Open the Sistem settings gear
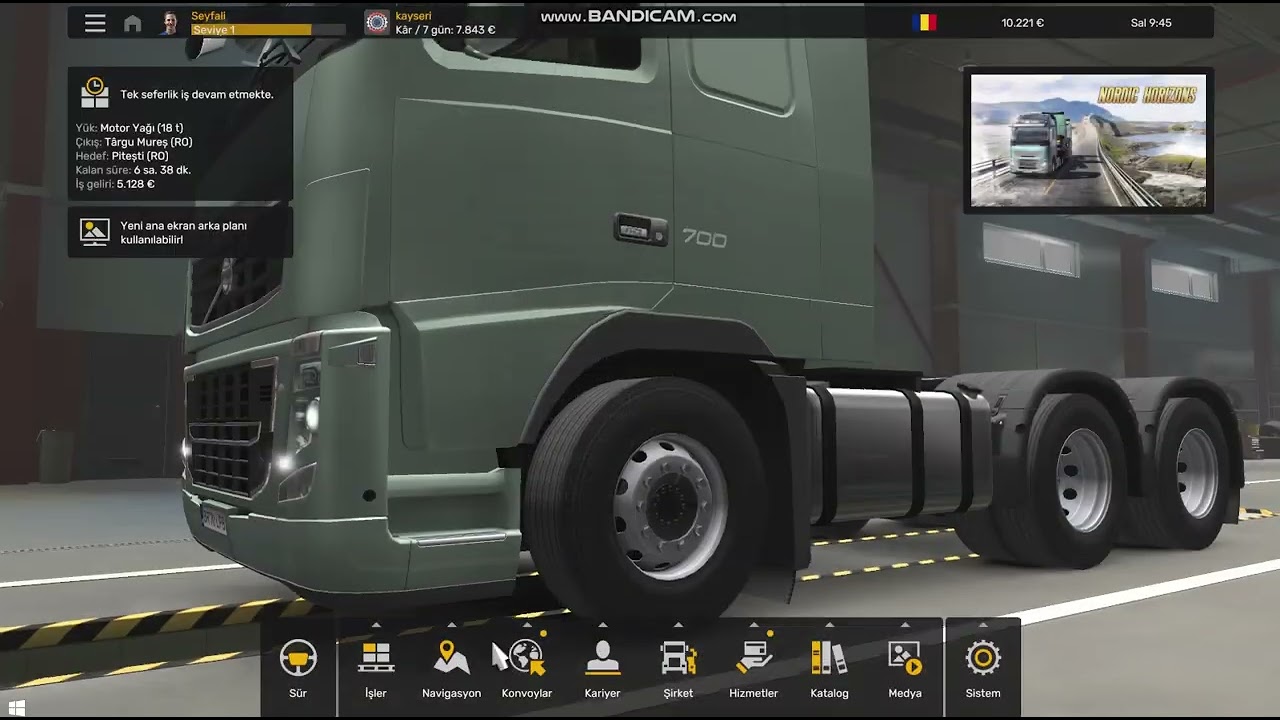The height and width of the screenshot is (720, 1280). (x=983, y=669)
